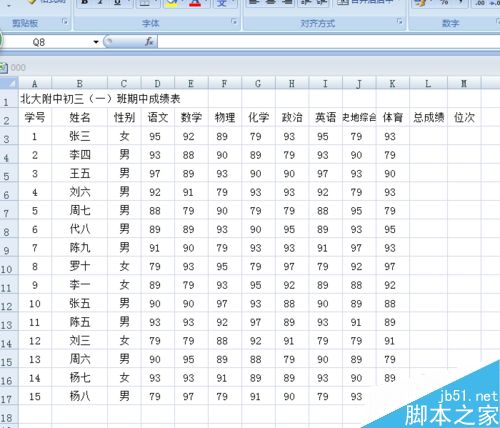The image size is (500, 428).
Task: Click the 化学 header cell
Action: [x=259, y=117]
